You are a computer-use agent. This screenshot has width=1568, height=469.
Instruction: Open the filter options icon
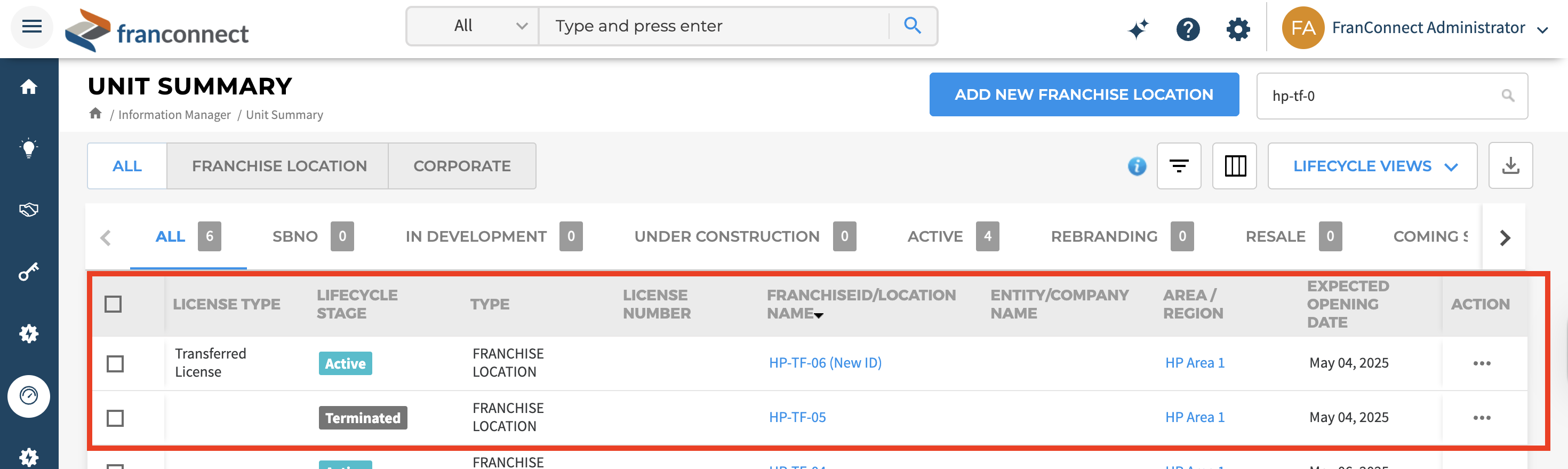click(x=1179, y=166)
